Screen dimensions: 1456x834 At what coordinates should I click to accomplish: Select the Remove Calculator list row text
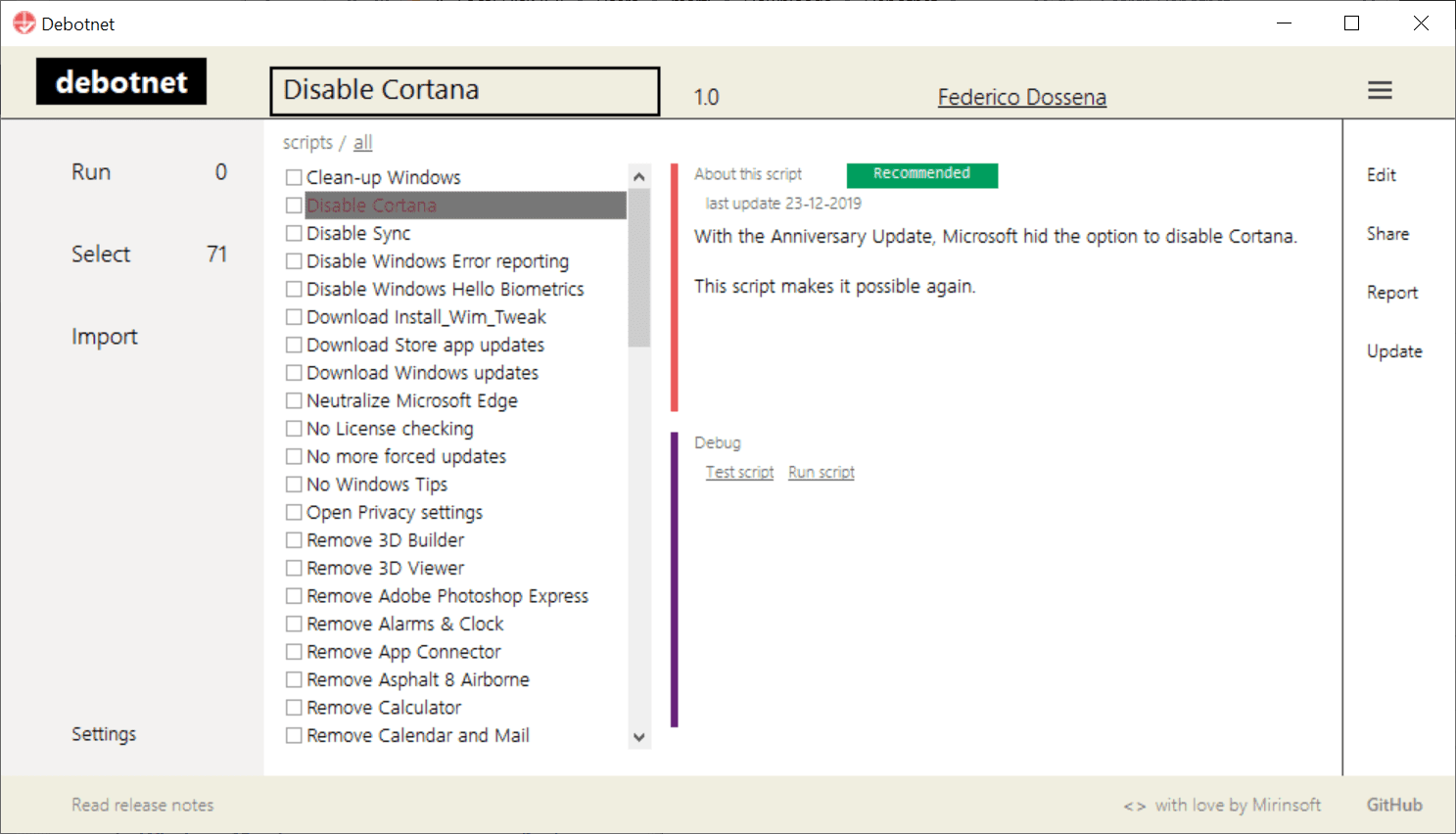coord(384,708)
